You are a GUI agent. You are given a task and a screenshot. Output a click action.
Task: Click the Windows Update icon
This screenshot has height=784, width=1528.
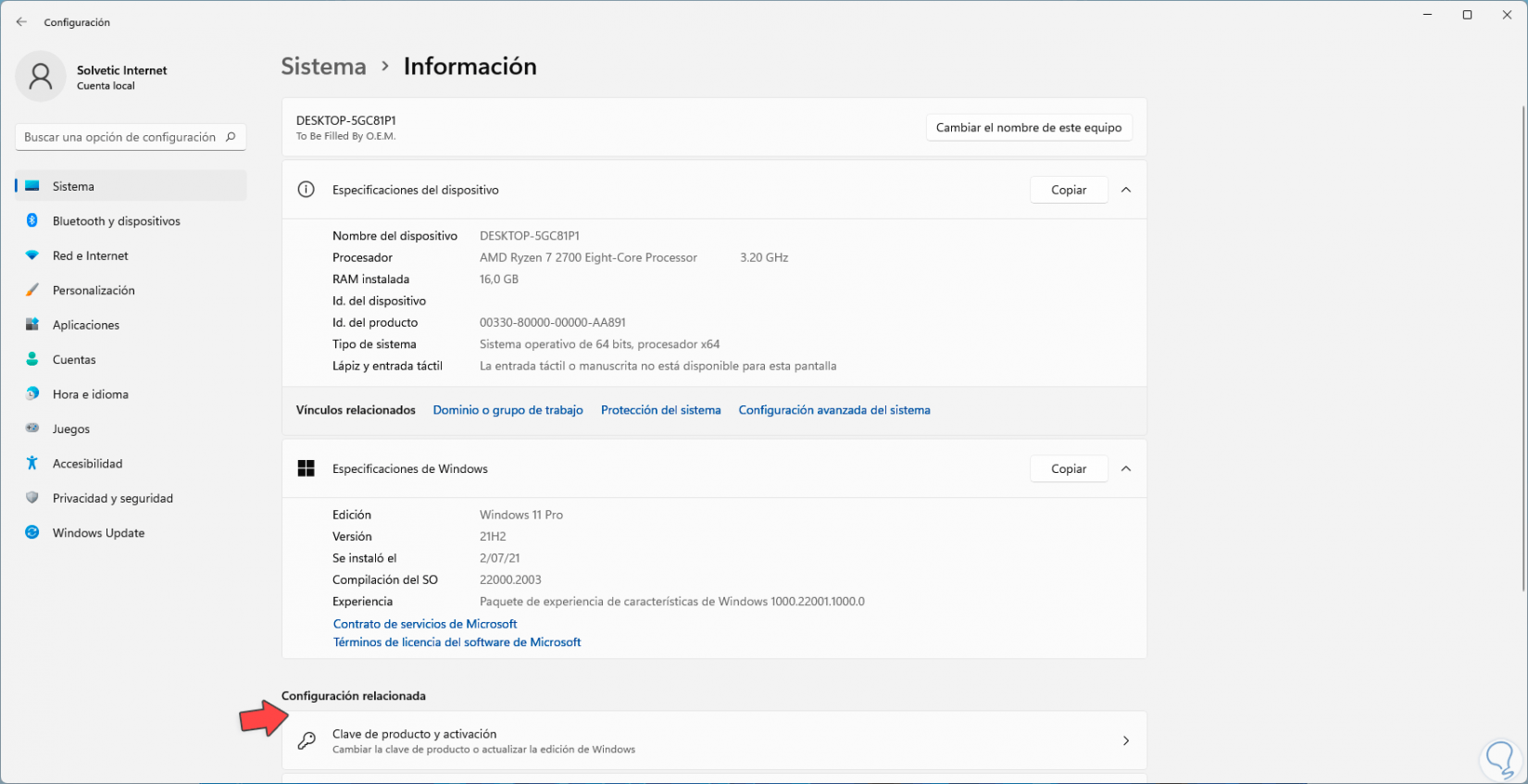click(32, 532)
